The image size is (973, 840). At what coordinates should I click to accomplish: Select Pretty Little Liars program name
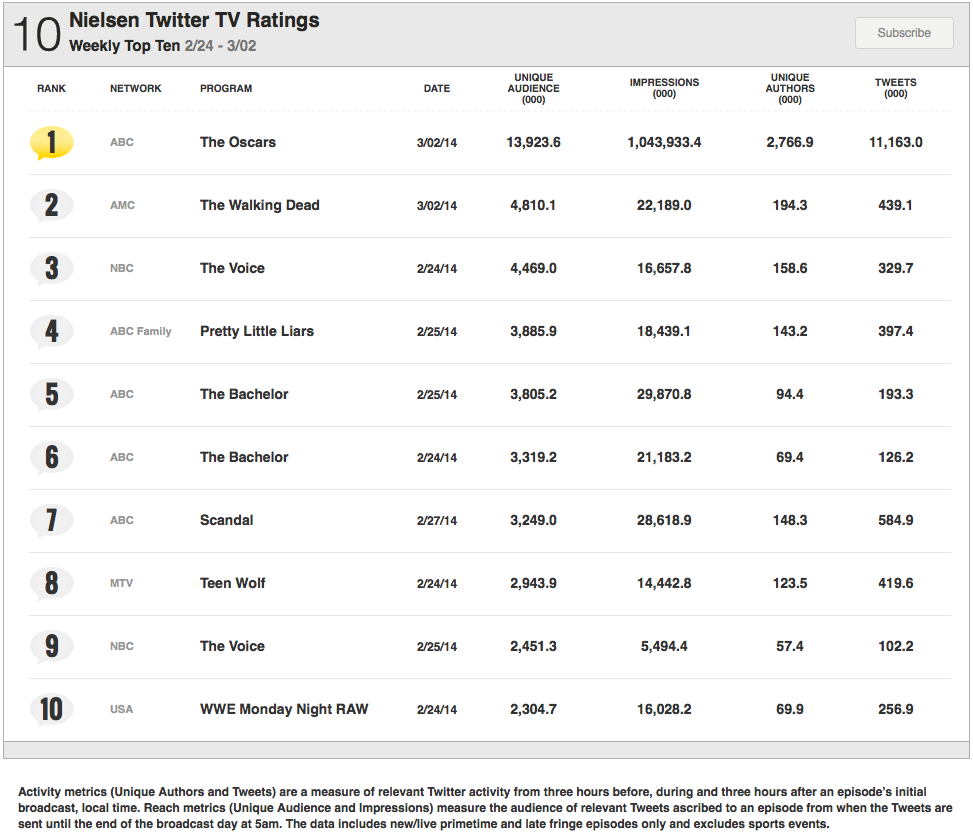(257, 331)
